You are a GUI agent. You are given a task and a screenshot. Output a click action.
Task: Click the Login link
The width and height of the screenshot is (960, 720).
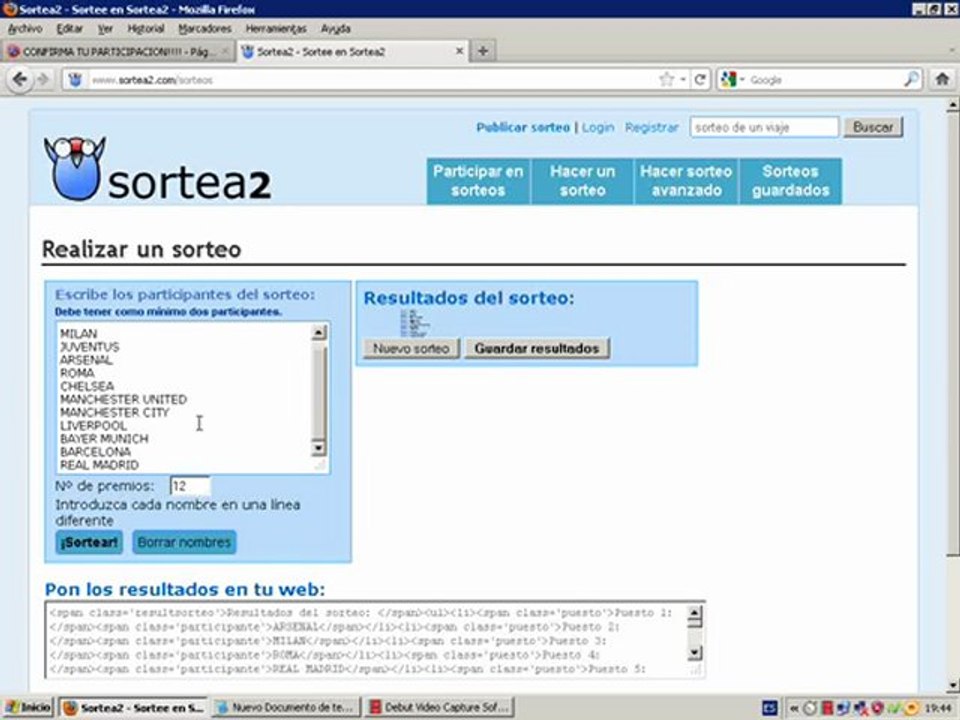click(x=598, y=127)
